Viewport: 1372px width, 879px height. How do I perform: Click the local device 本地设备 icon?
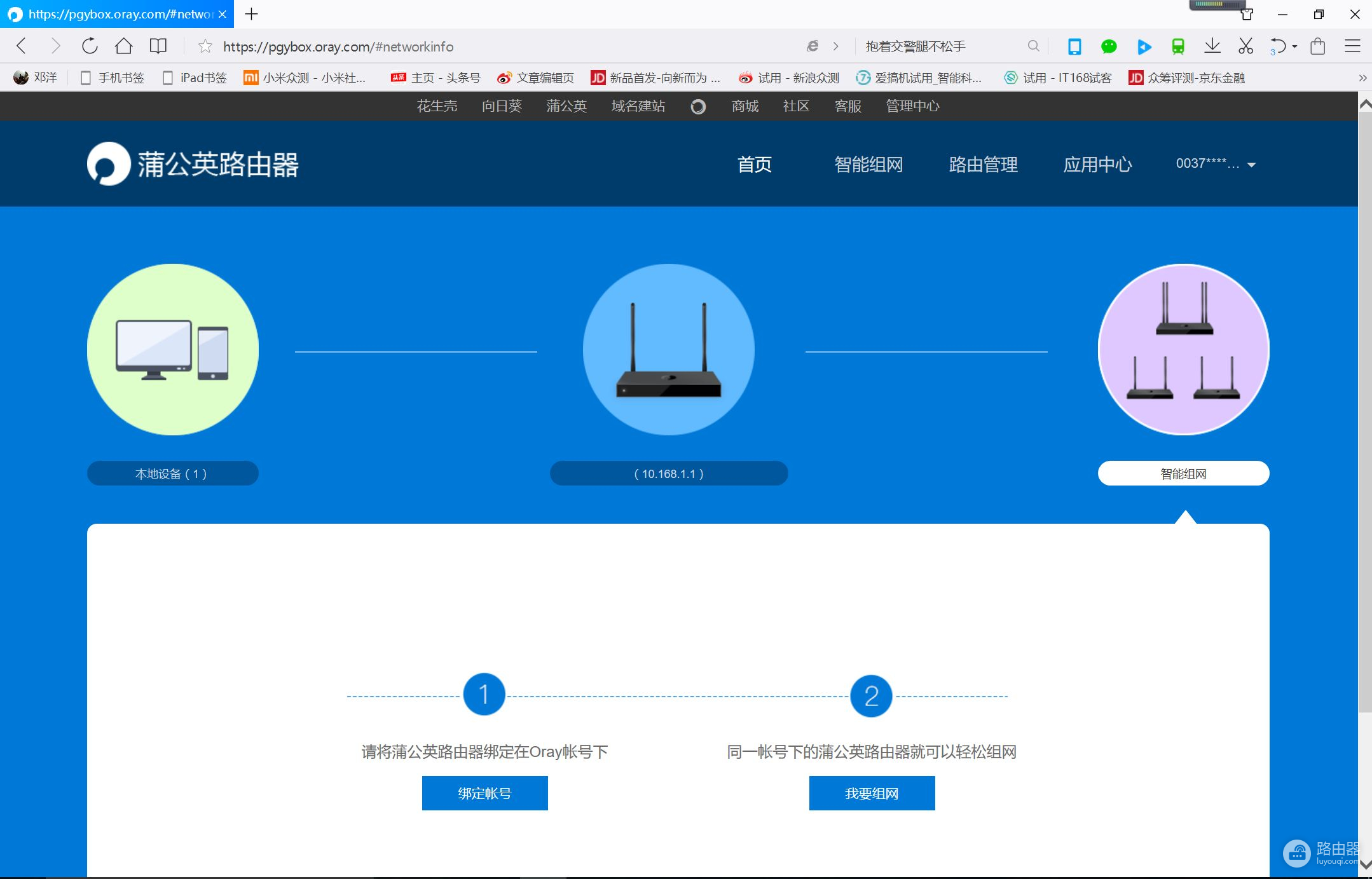click(173, 349)
